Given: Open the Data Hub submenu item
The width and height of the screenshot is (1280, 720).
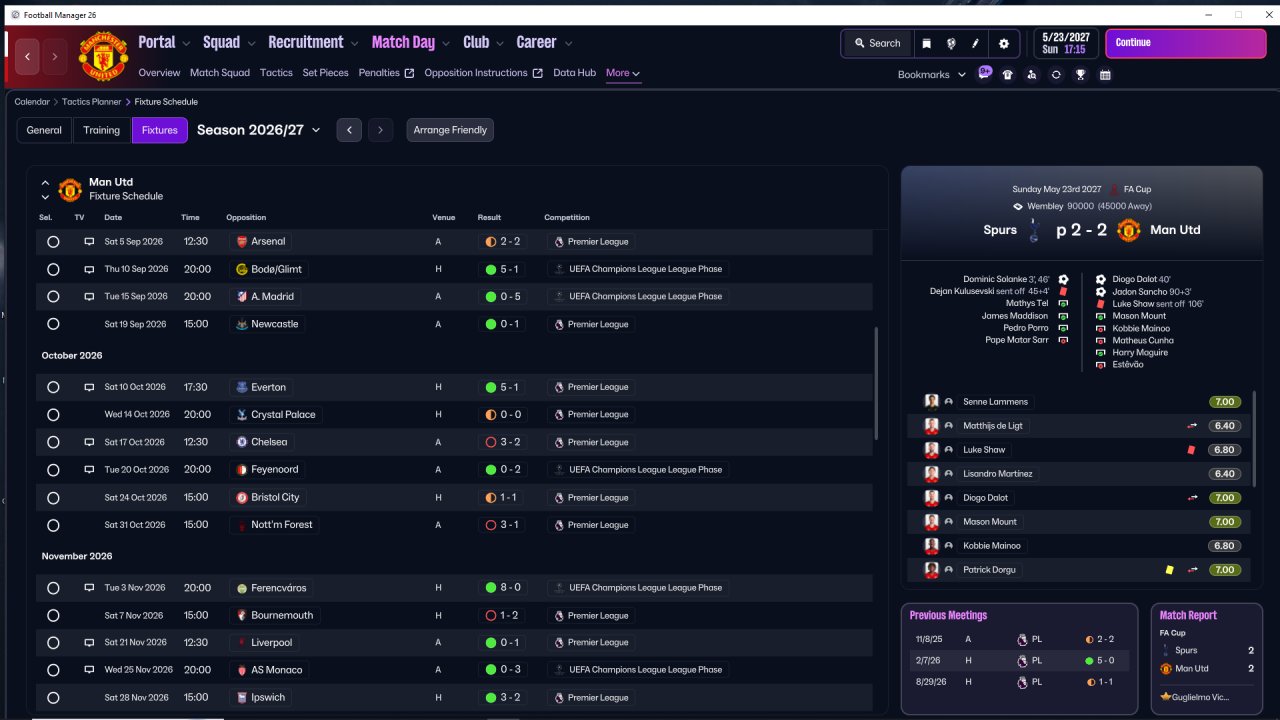Looking at the screenshot, I should [x=574, y=73].
